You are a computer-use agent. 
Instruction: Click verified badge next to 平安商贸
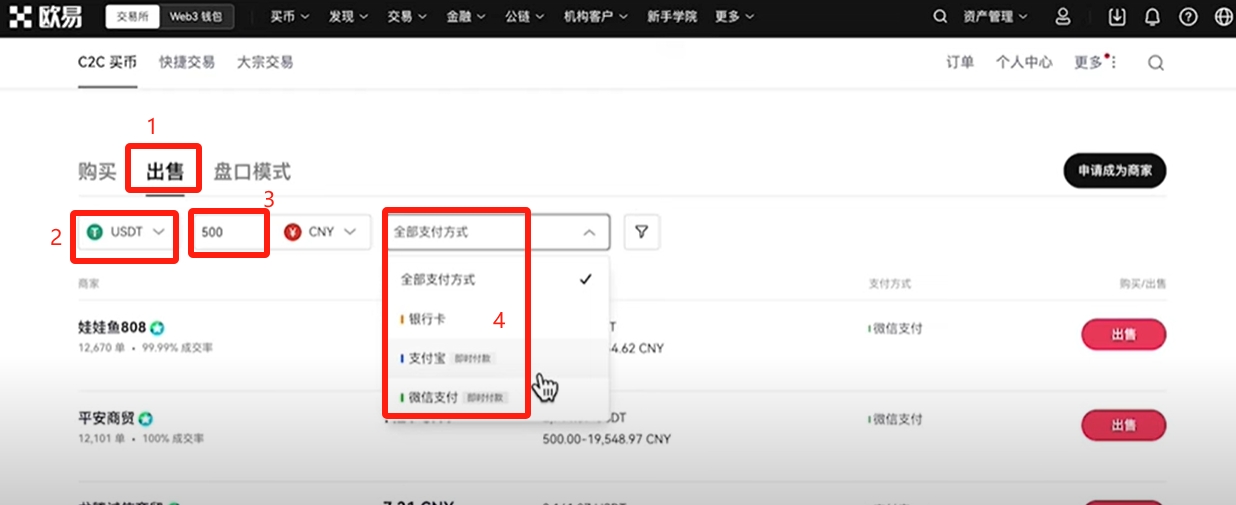tap(146, 418)
